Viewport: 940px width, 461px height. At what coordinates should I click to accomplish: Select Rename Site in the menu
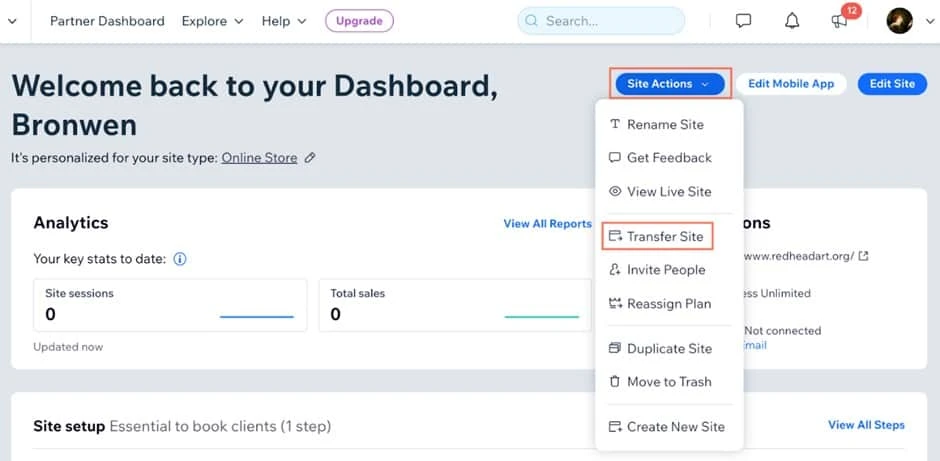tap(664, 125)
